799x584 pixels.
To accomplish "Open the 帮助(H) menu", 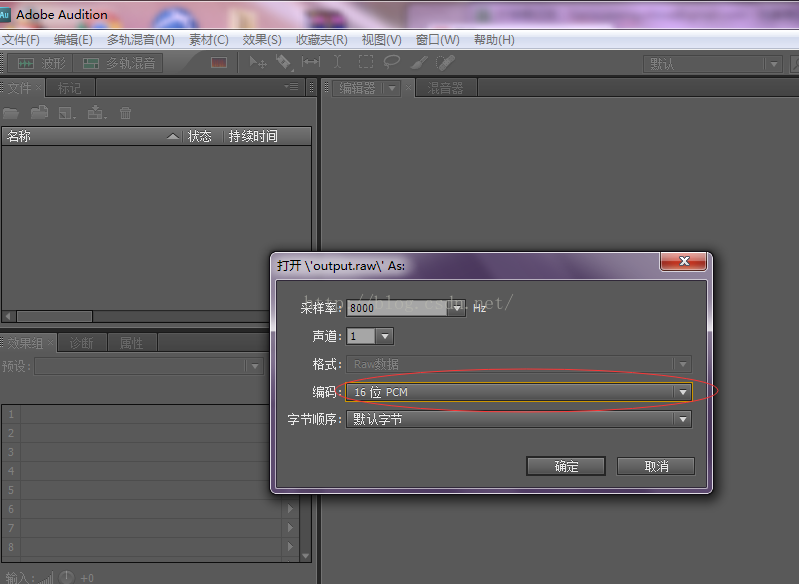I will [494, 40].
